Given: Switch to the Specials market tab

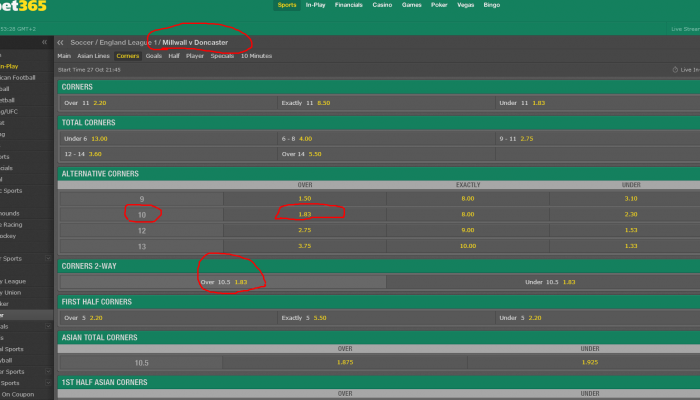Looking at the screenshot, I should [x=222, y=56].
